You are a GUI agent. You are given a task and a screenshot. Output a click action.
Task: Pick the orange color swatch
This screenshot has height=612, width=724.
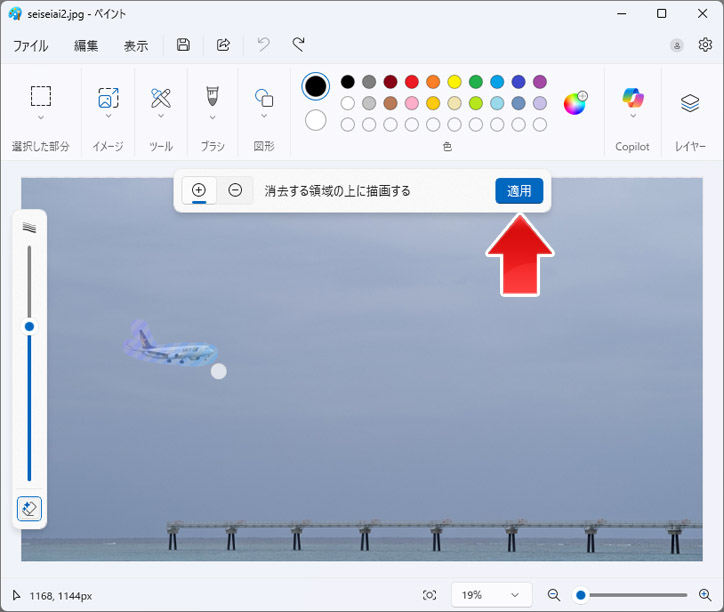(433, 82)
